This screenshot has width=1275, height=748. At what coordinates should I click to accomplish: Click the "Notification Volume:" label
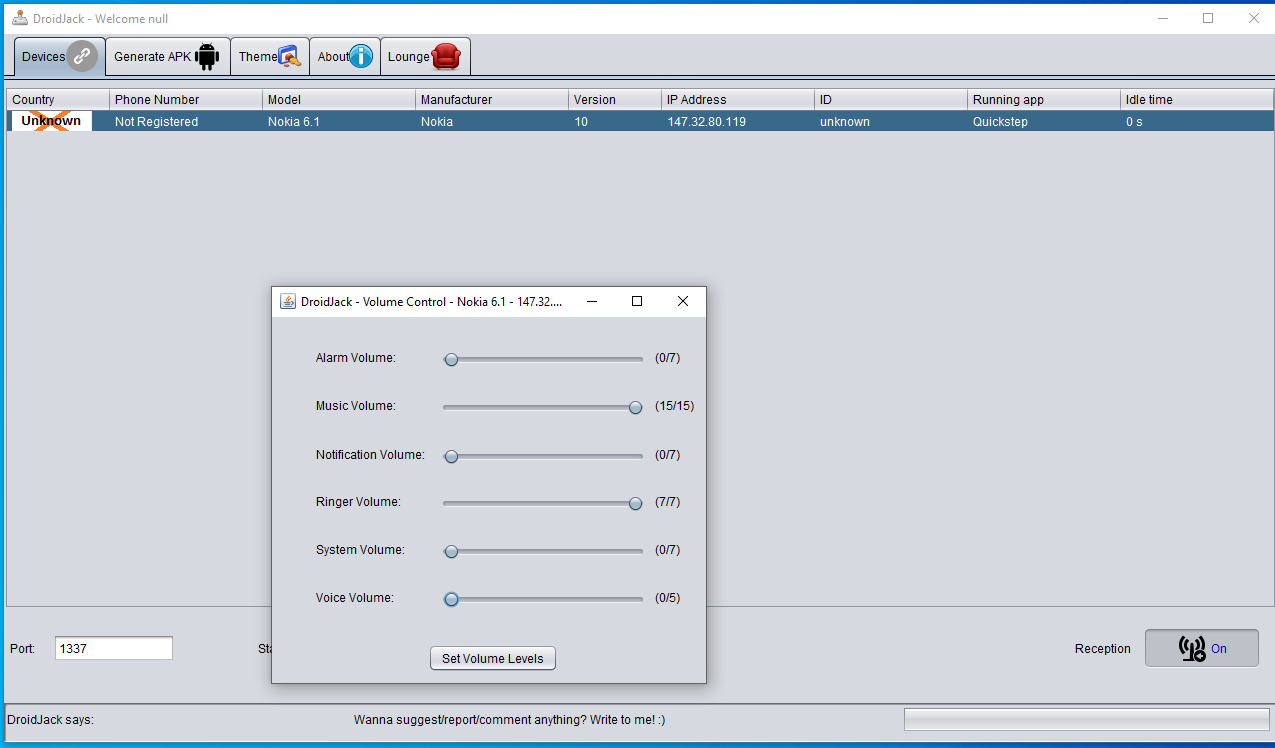pyautogui.click(x=370, y=455)
